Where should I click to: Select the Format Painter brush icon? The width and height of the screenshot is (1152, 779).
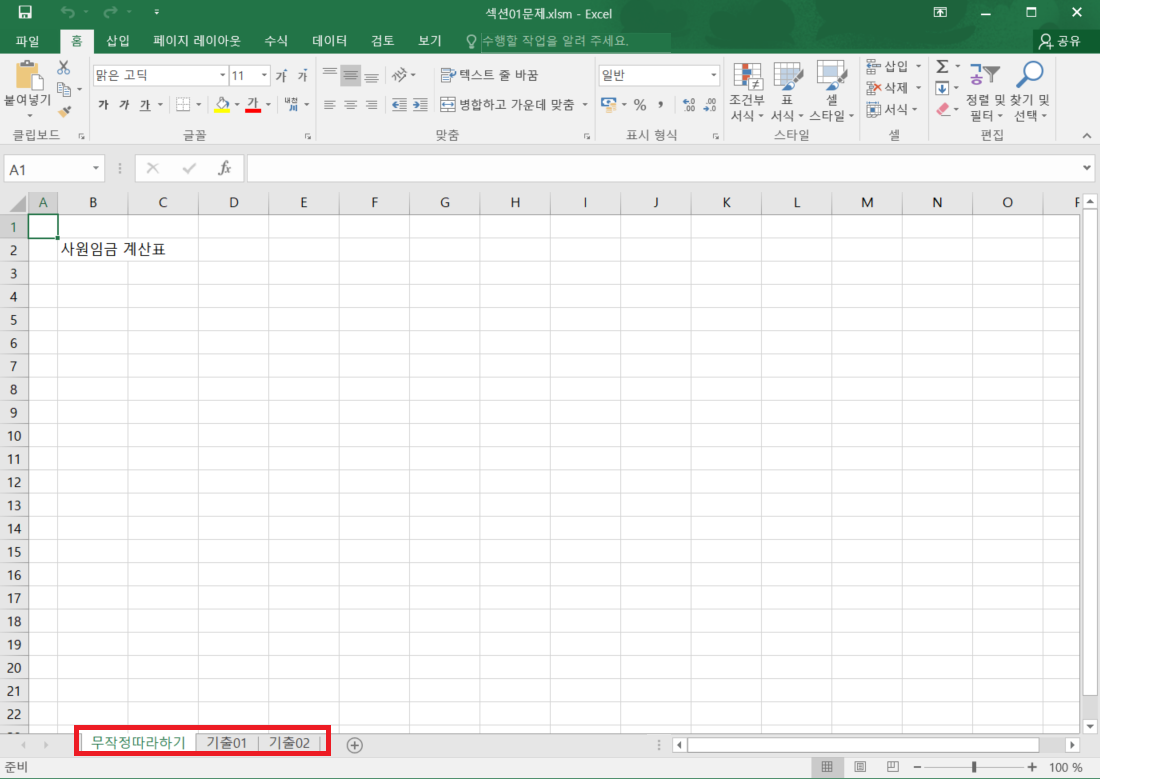tap(65, 111)
